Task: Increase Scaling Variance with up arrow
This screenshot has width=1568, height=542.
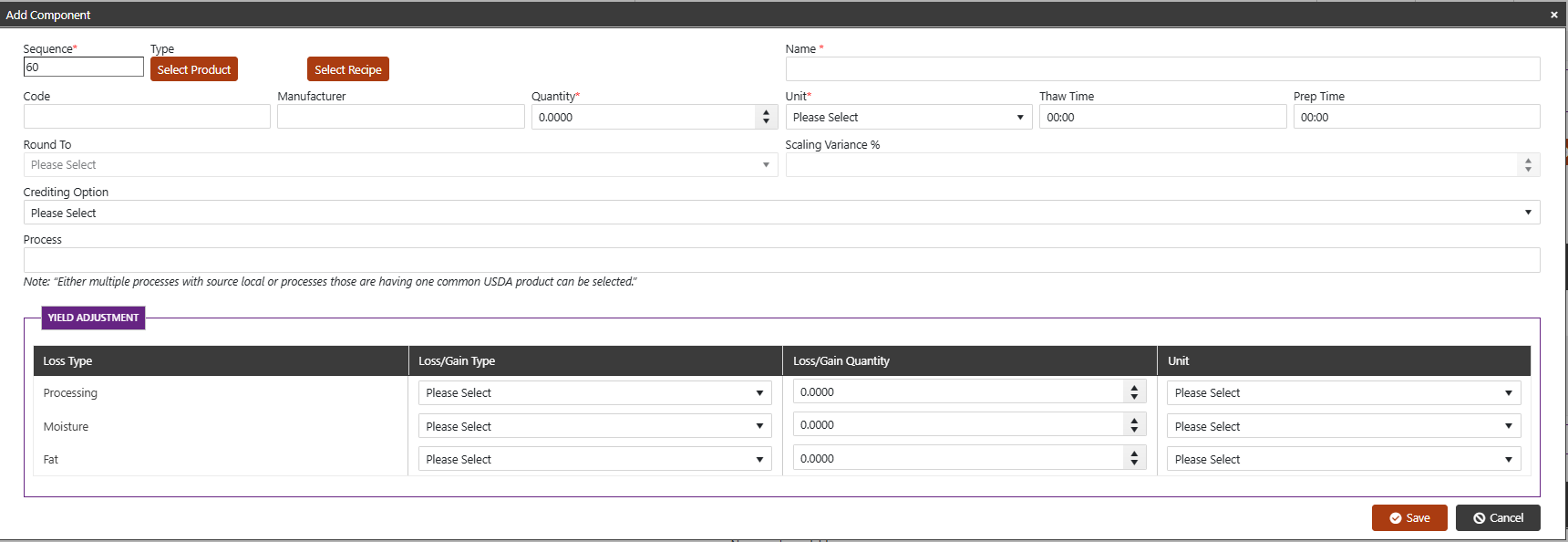Action: tap(1529, 161)
